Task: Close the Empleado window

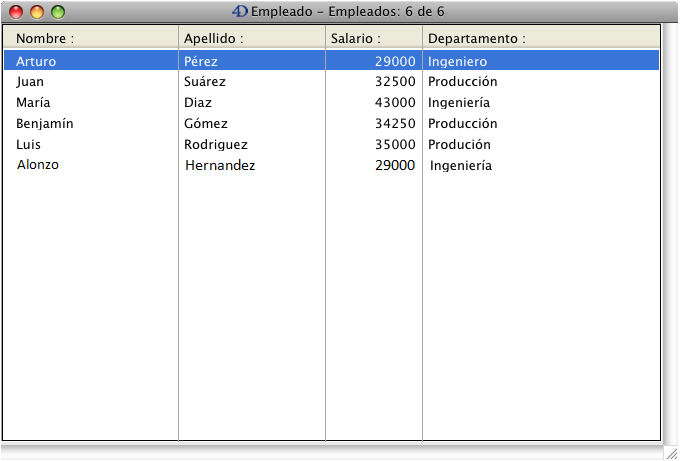Action: [x=16, y=13]
